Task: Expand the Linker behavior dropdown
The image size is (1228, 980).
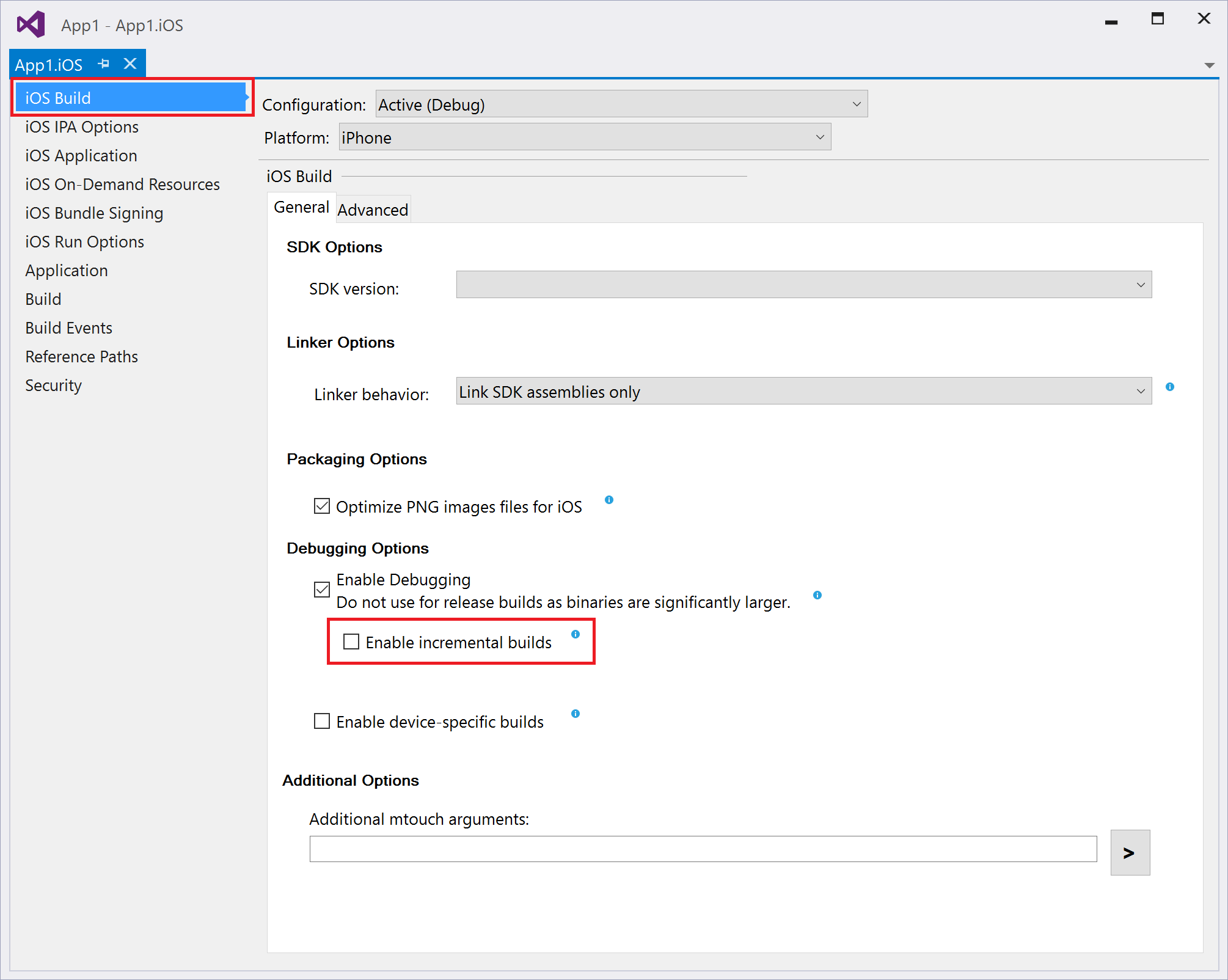Action: tap(1143, 390)
